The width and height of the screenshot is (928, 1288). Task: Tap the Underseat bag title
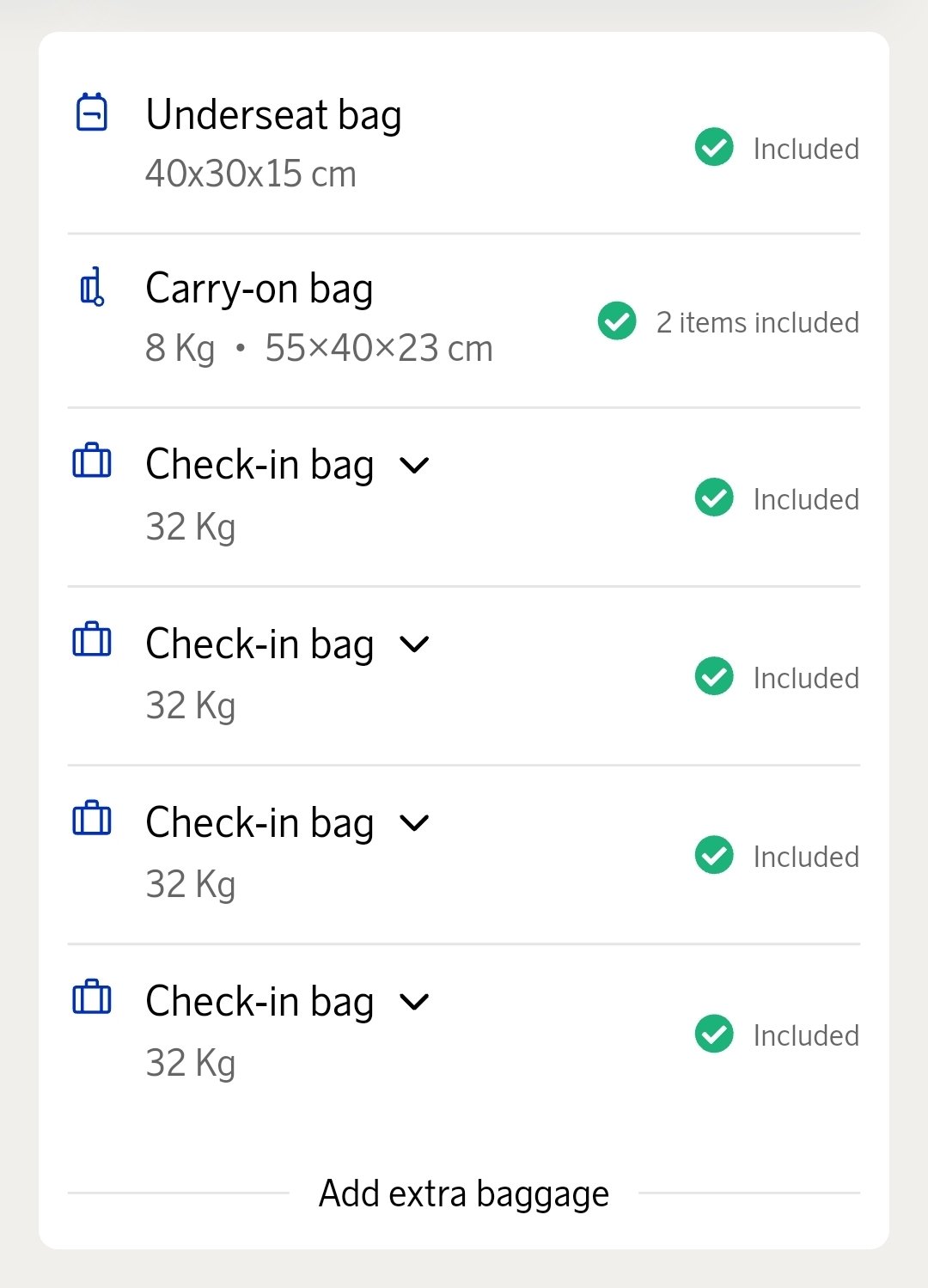click(x=273, y=115)
